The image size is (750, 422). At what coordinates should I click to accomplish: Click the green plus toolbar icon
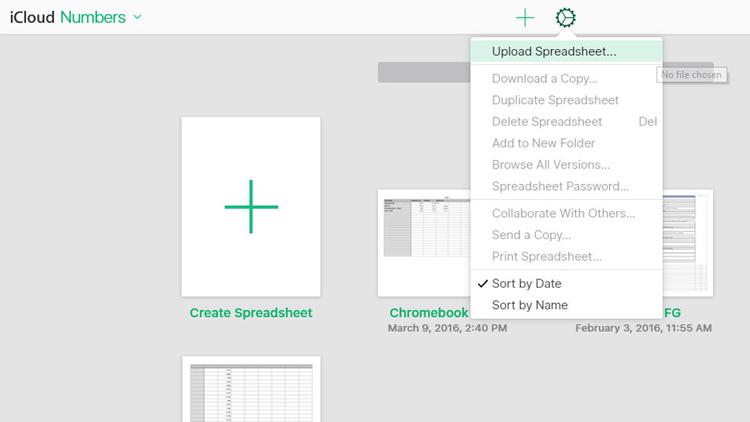tap(525, 17)
